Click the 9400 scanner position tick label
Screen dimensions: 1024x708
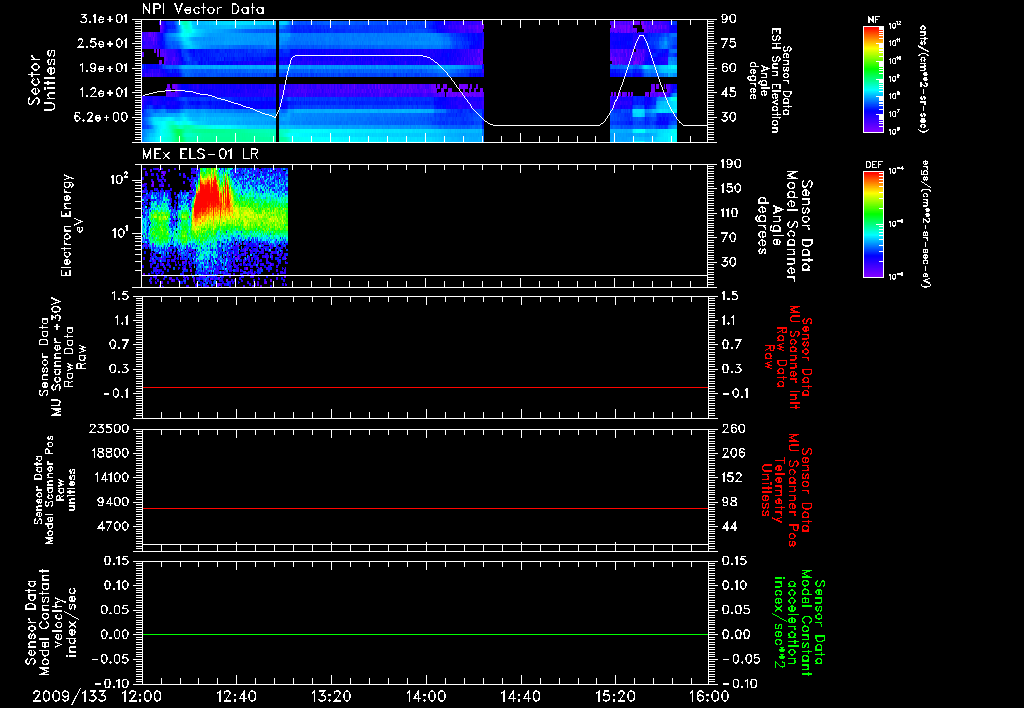tap(112, 502)
